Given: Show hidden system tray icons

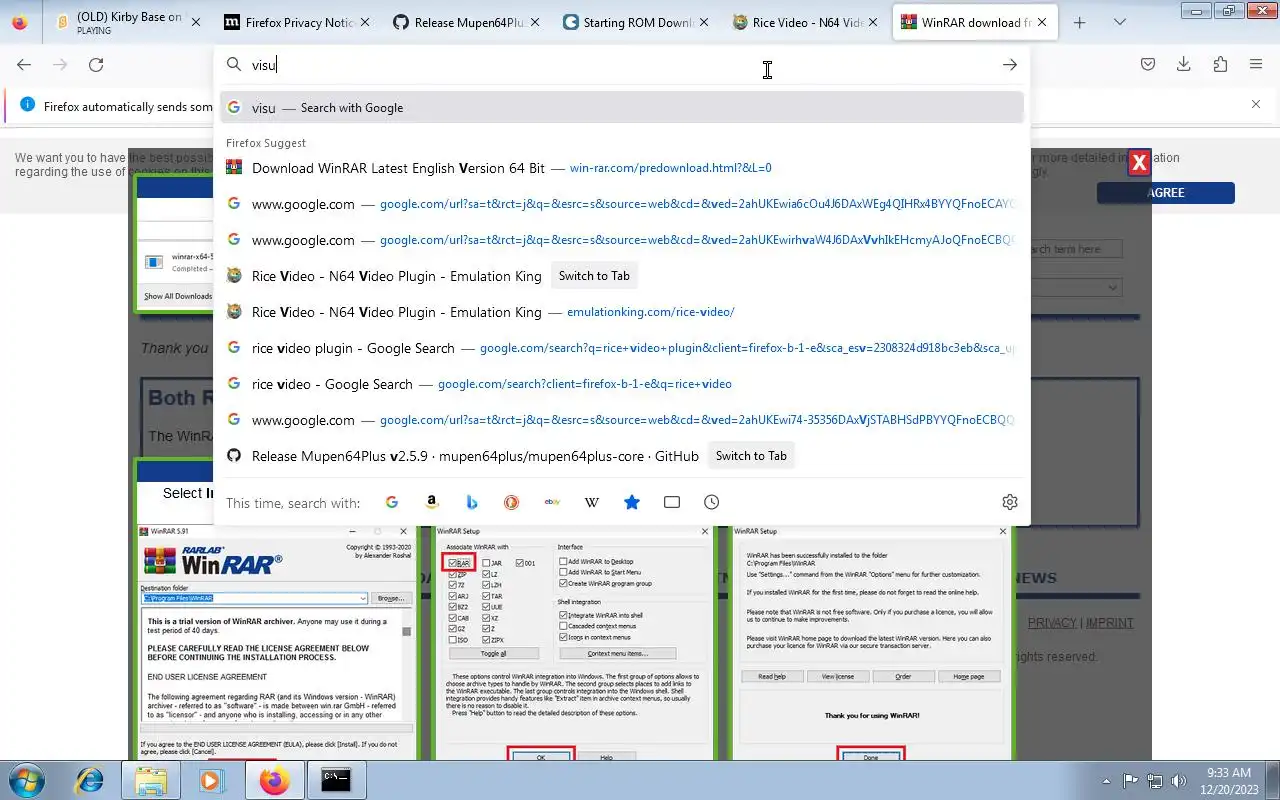Looking at the screenshot, I should coord(1106,781).
